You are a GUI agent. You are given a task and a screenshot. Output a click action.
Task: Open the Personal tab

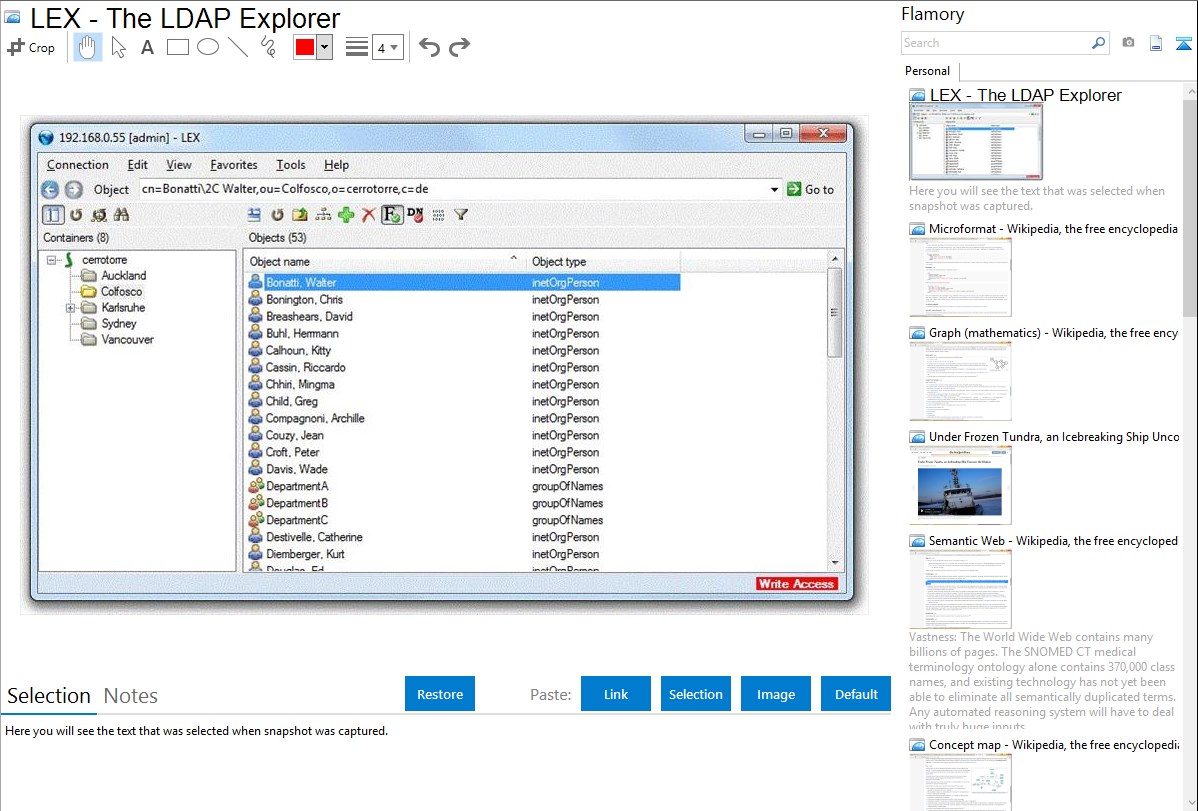[927, 71]
